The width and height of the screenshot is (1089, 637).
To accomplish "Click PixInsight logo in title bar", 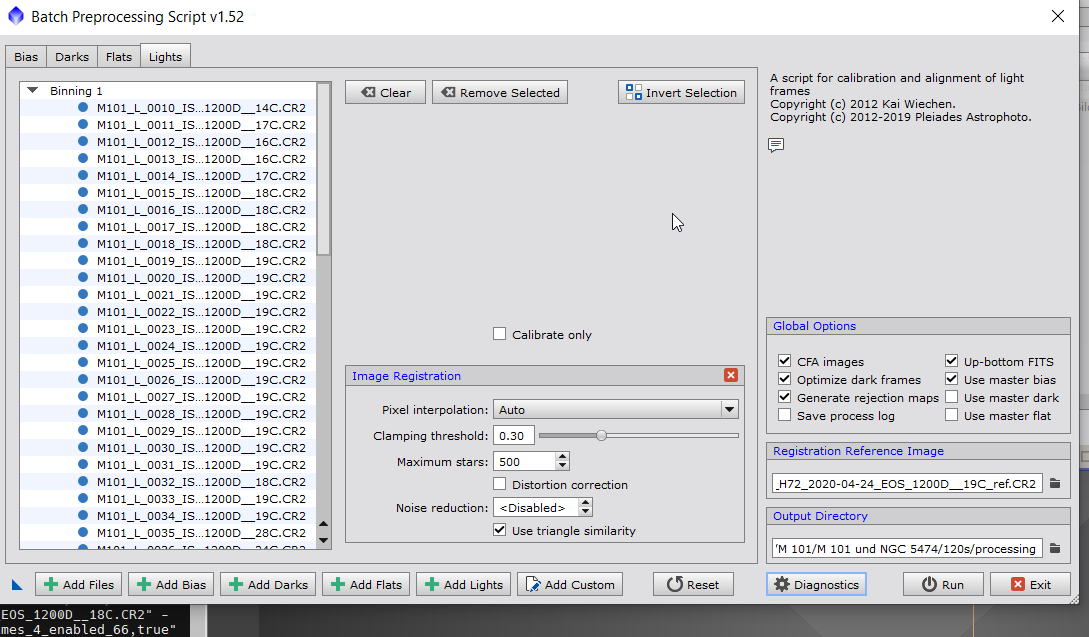I will [x=15, y=16].
